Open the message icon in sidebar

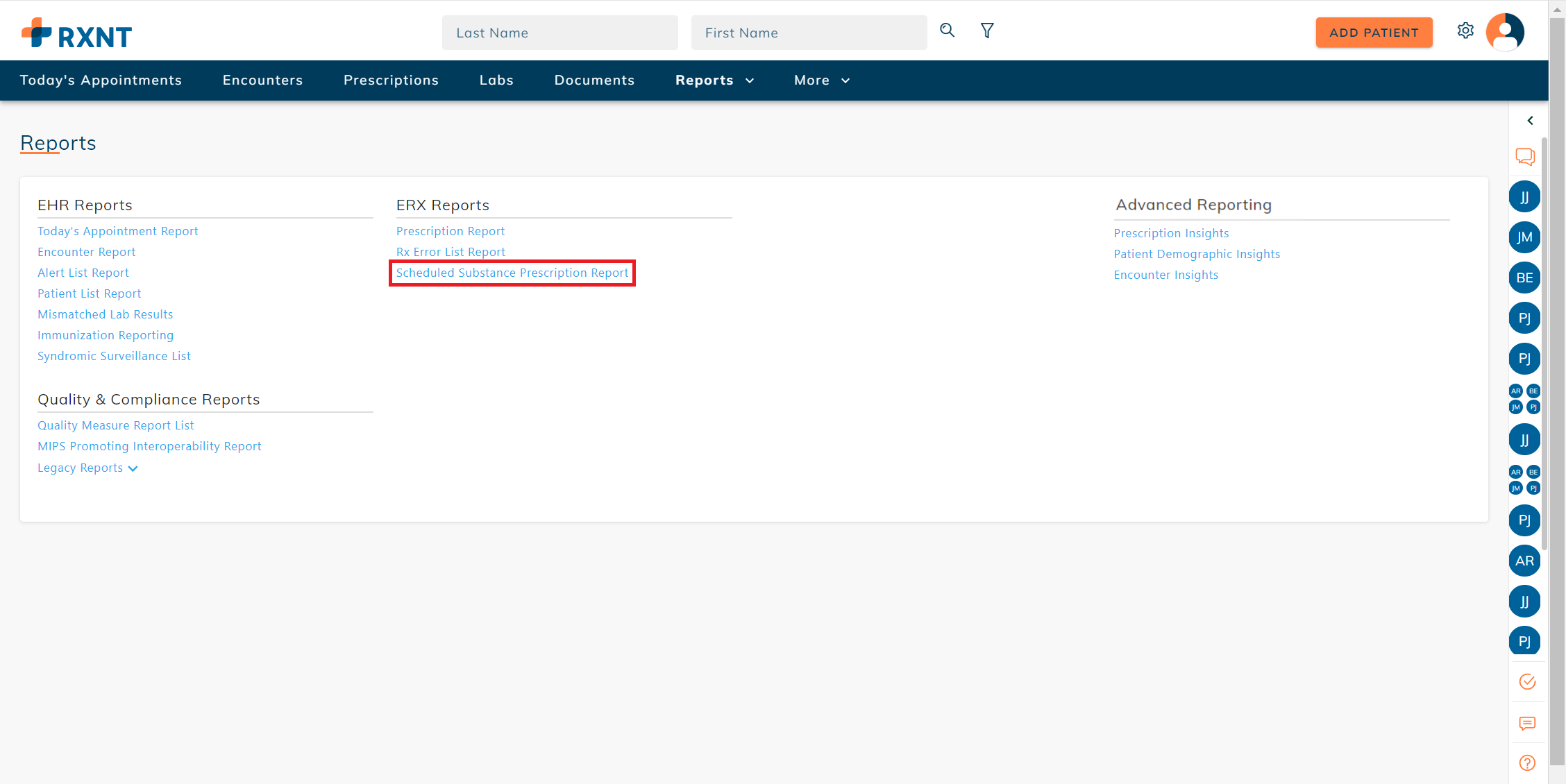(x=1527, y=723)
